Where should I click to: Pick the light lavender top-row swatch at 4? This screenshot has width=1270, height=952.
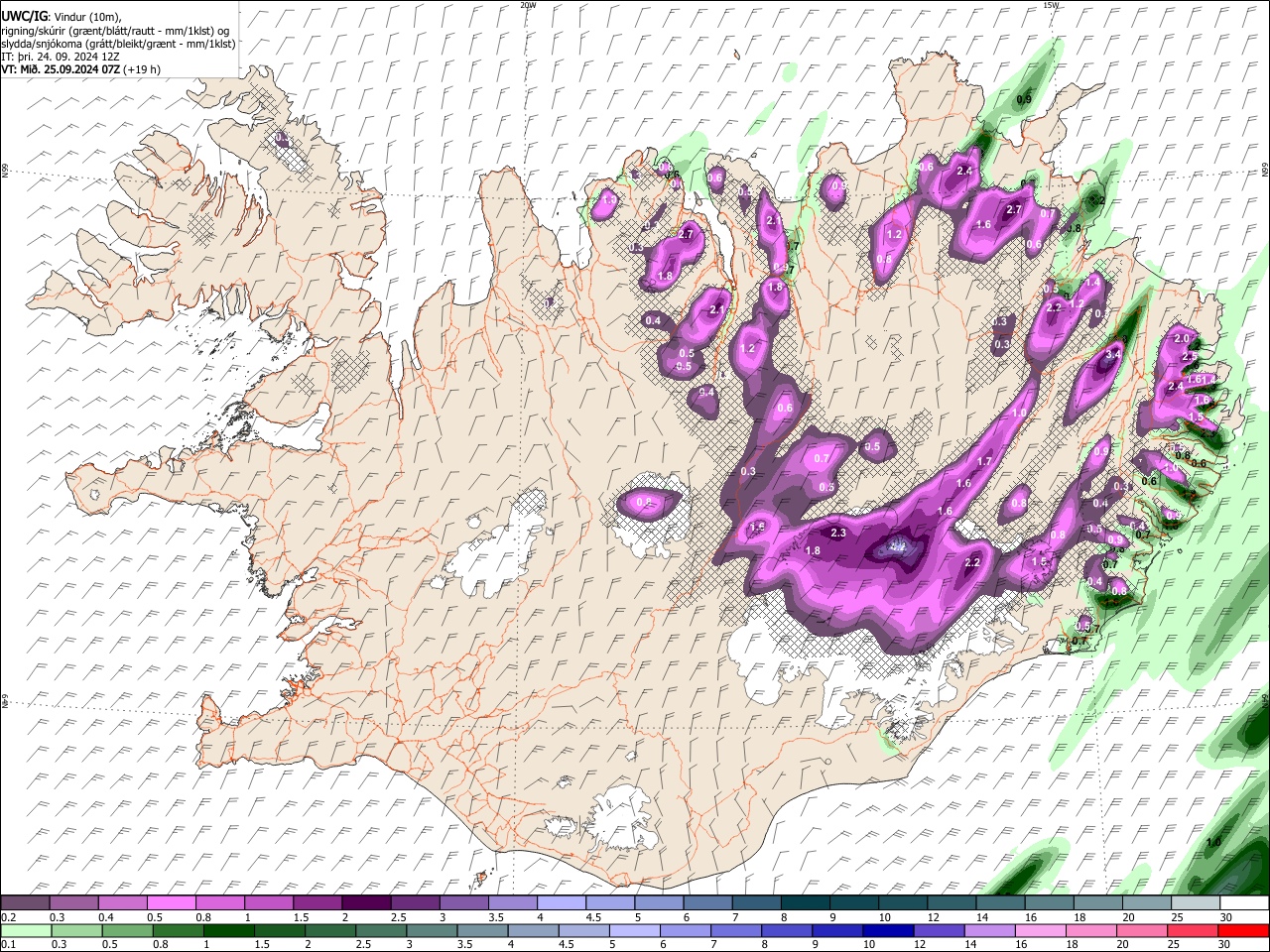[560, 902]
